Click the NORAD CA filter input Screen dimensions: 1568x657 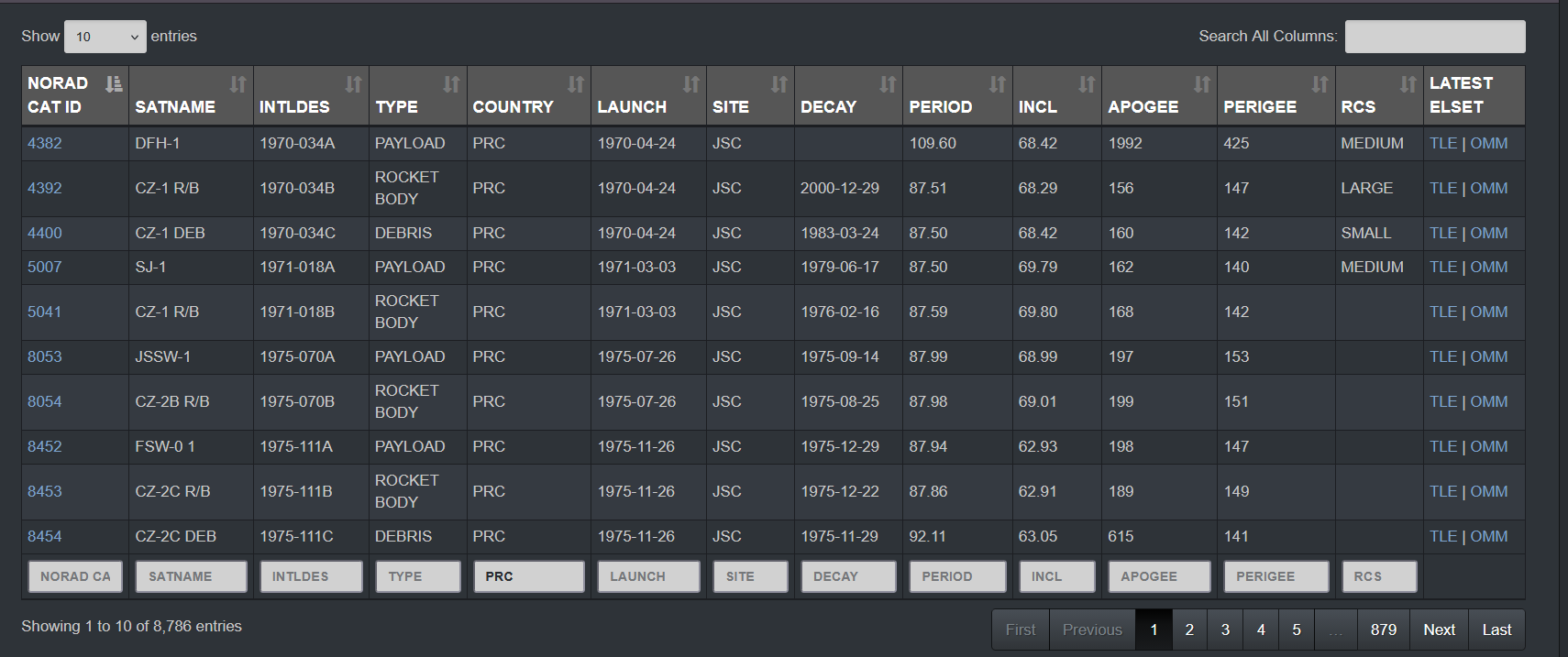tap(75, 576)
